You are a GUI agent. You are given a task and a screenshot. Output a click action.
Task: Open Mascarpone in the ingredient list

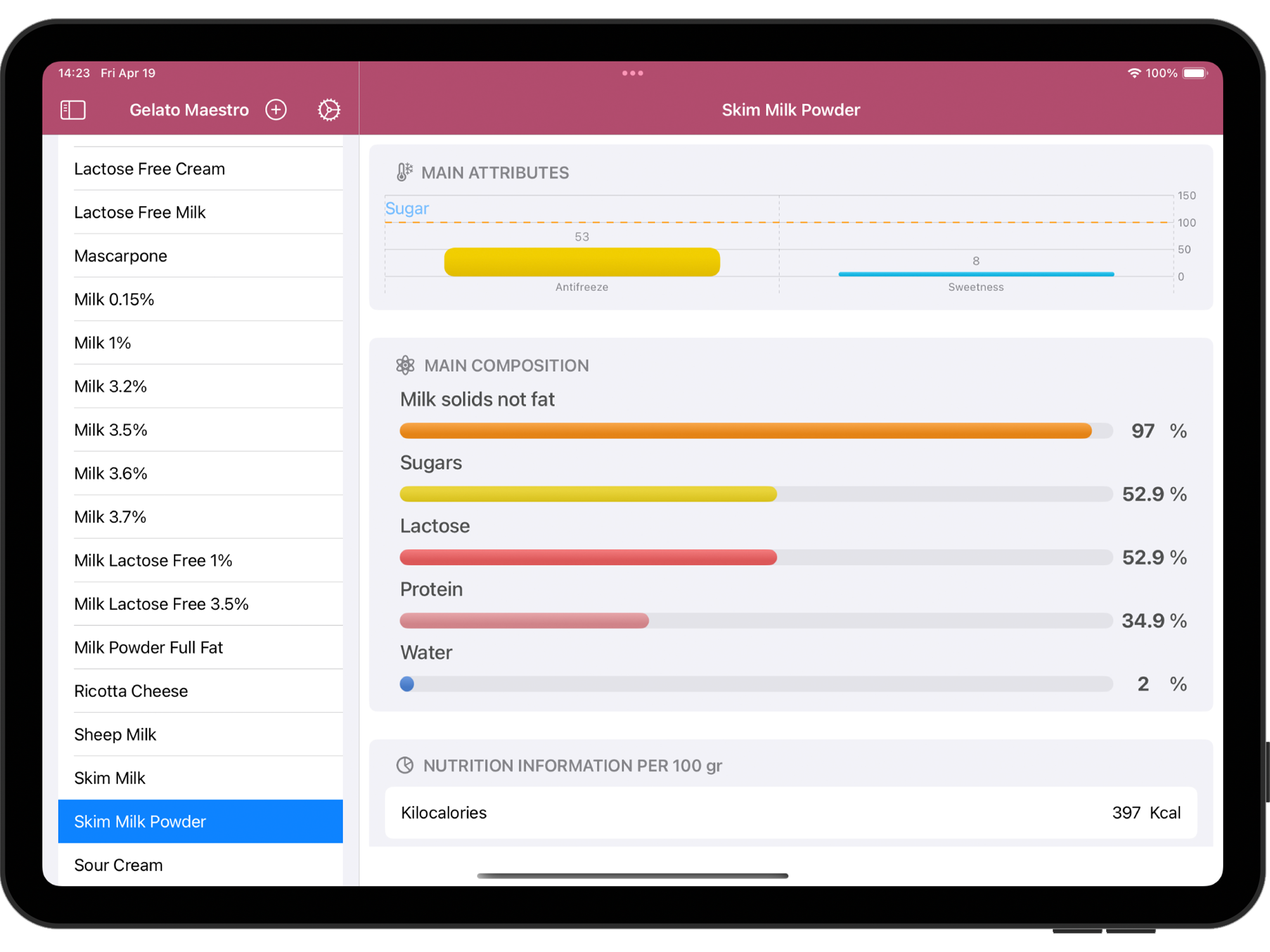(x=200, y=256)
